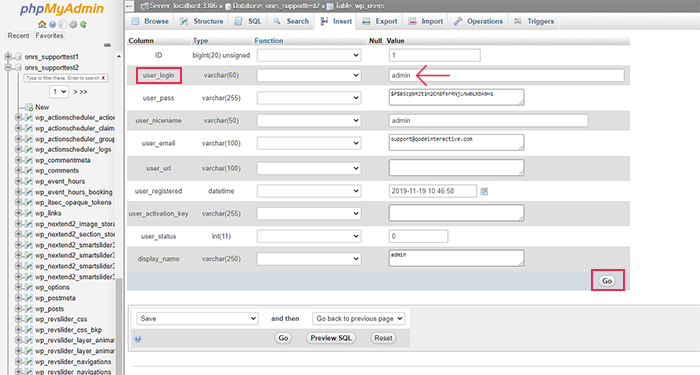Click the Preview SQL button
This screenshot has width=700, height=375.
click(x=331, y=338)
